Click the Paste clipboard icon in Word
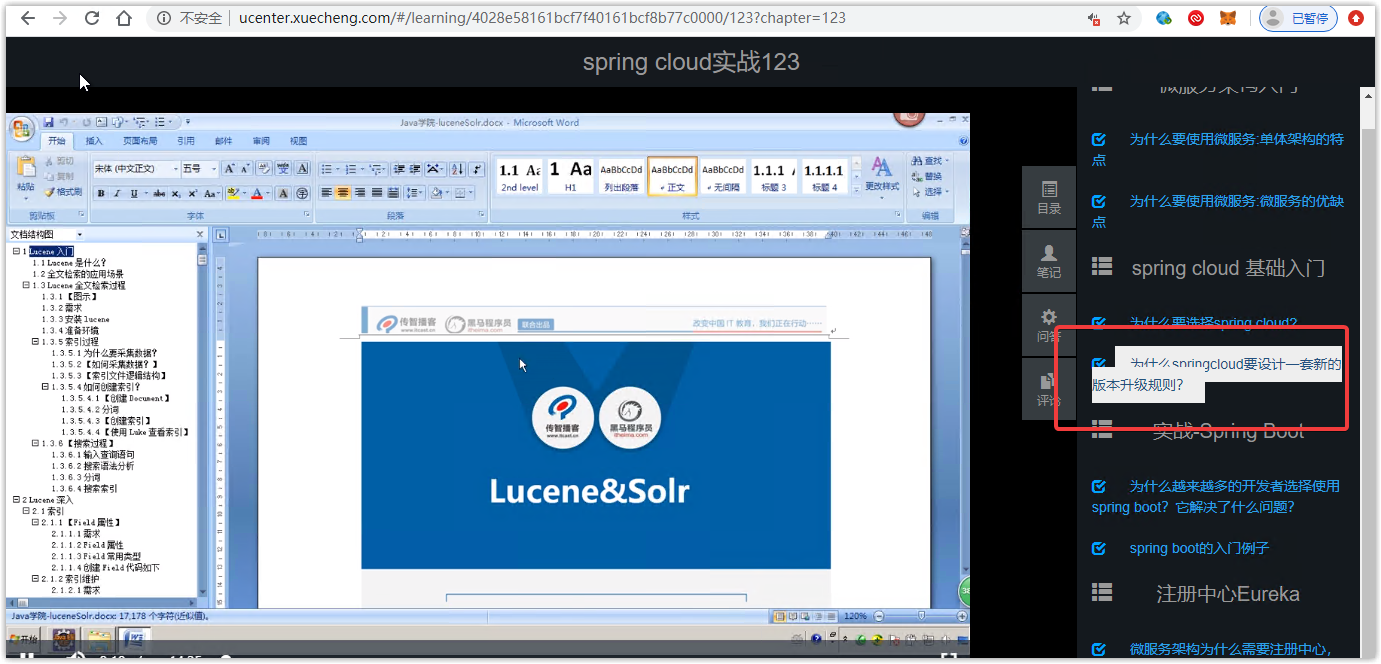 (x=26, y=167)
